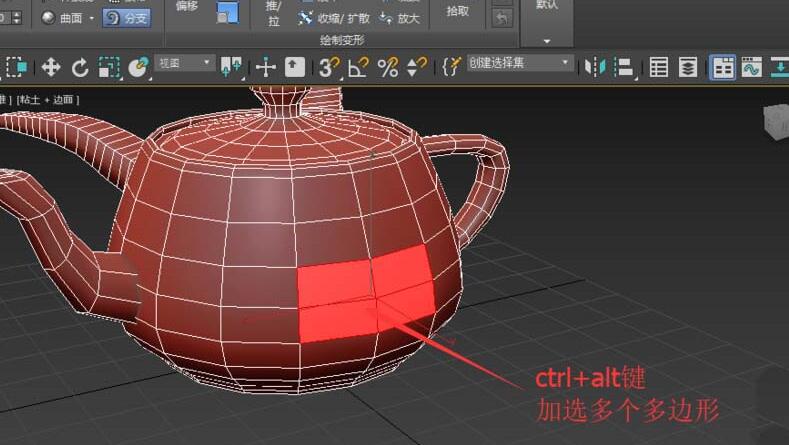The width and height of the screenshot is (789, 445).
Task: Toggle the Window/Crossing selection icon
Action: [16, 67]
